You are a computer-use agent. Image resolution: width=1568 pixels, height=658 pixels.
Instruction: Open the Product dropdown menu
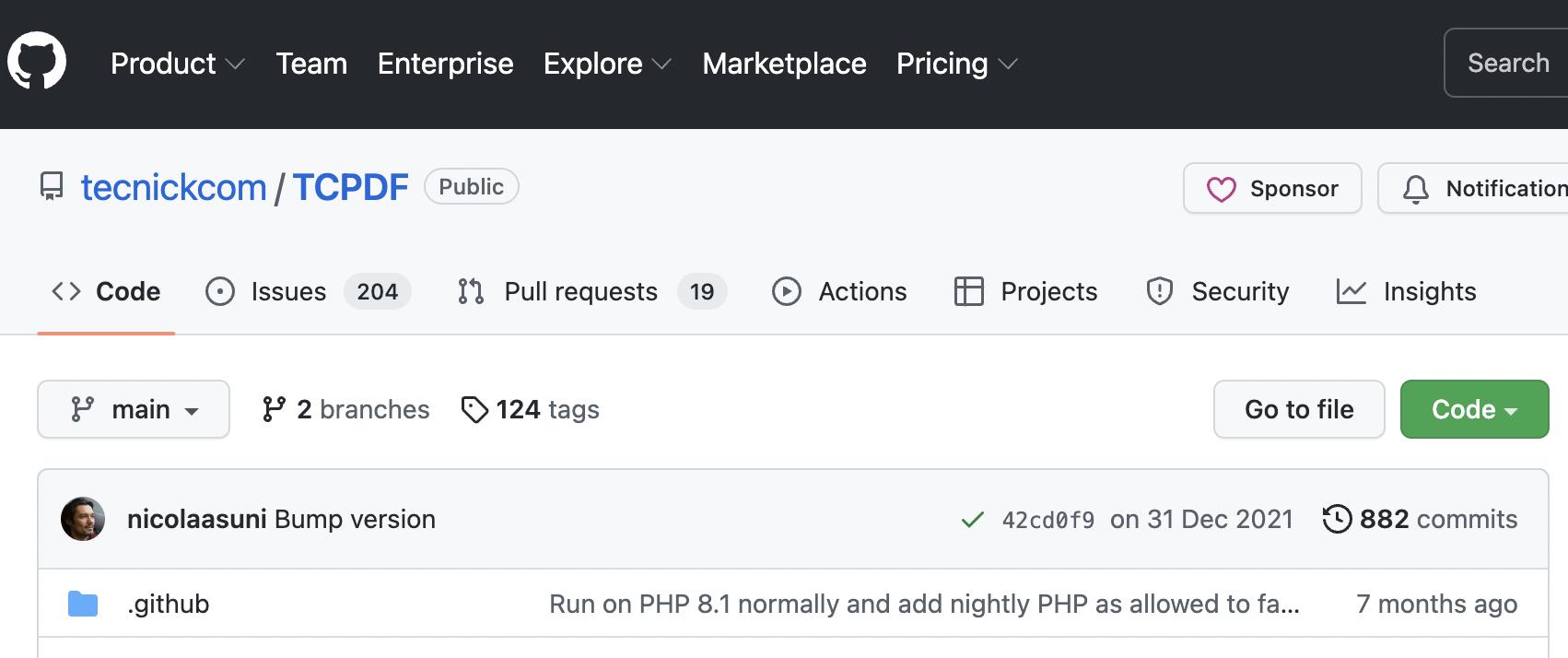point(178,64)
